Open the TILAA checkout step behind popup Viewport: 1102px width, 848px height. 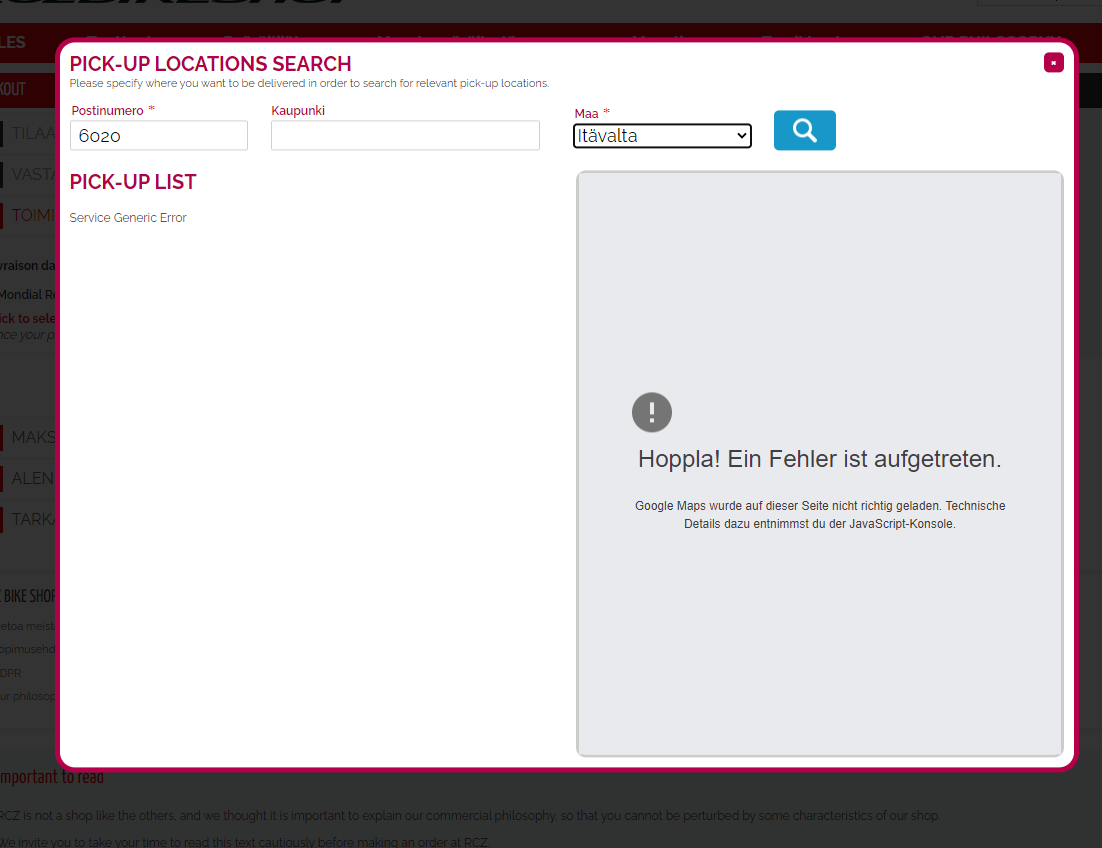pos(30,133)
